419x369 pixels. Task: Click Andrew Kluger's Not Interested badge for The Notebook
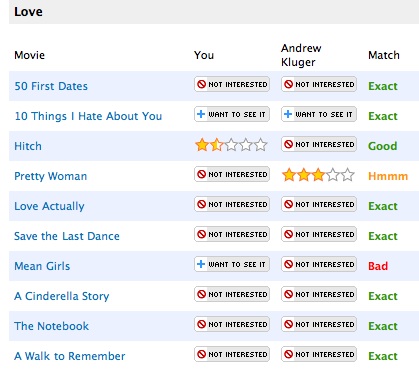coord(319,324)
